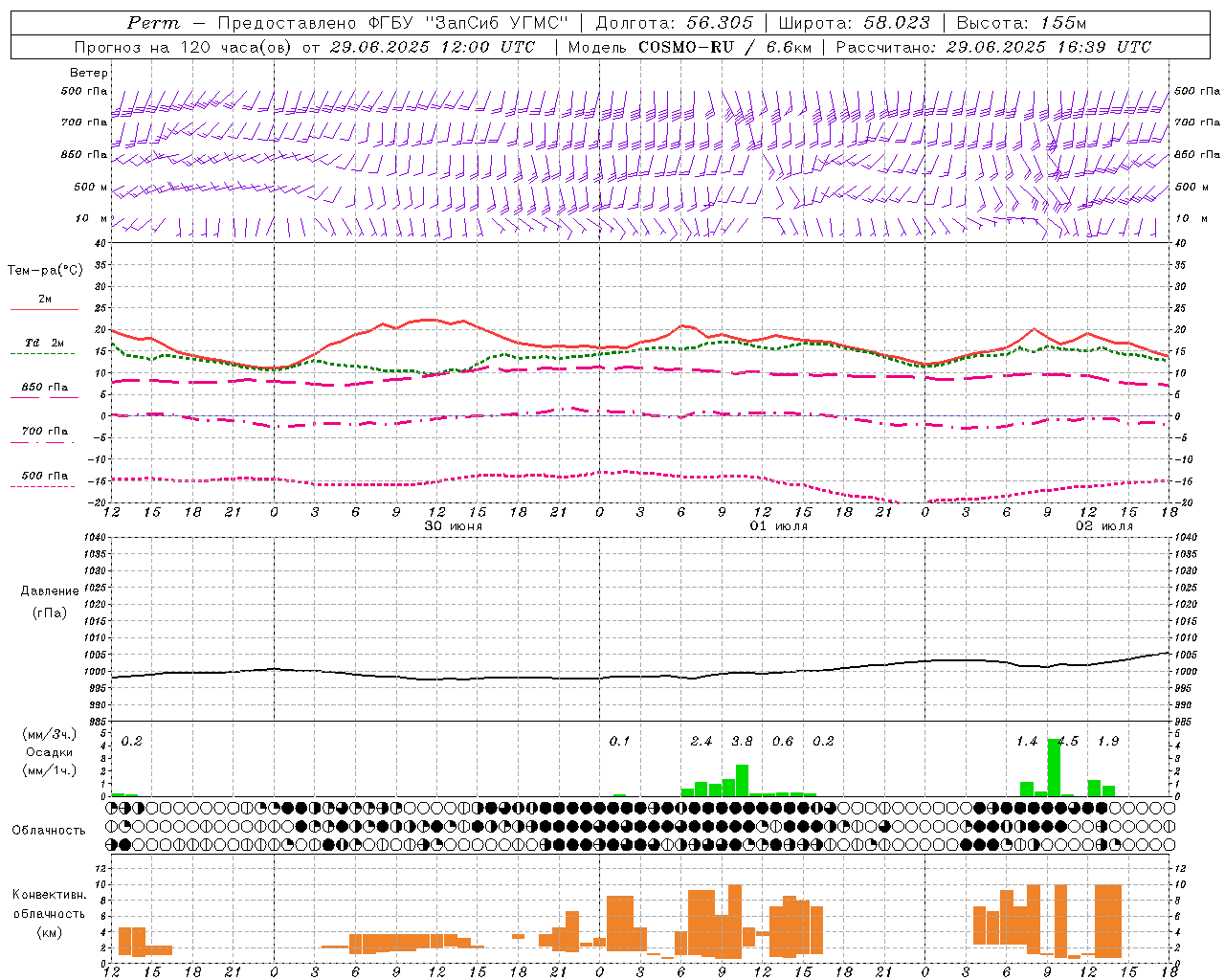
Task: Click the '700 гПа' temperature legend label
Action: 45,432
